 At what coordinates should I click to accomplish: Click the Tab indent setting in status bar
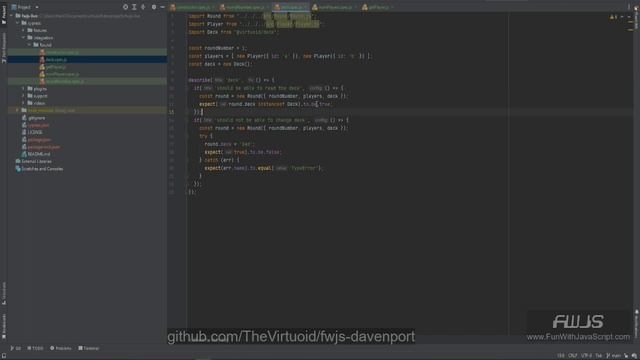coord(599,356)
